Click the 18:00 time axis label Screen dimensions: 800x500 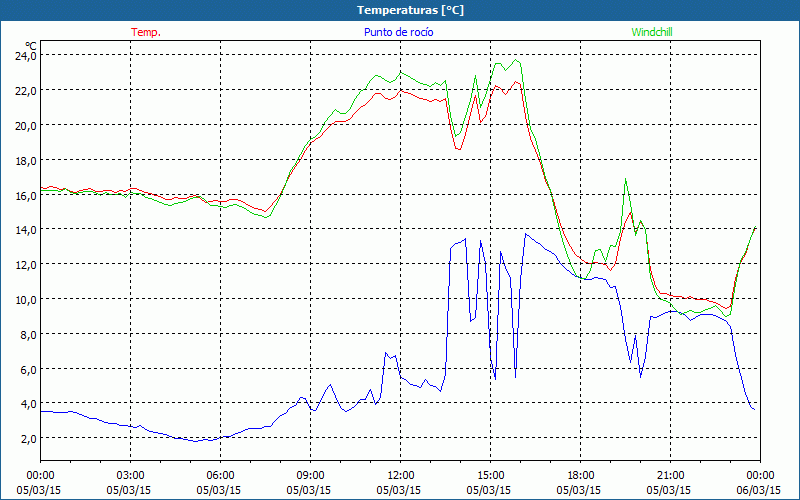[x=581, y=476]
